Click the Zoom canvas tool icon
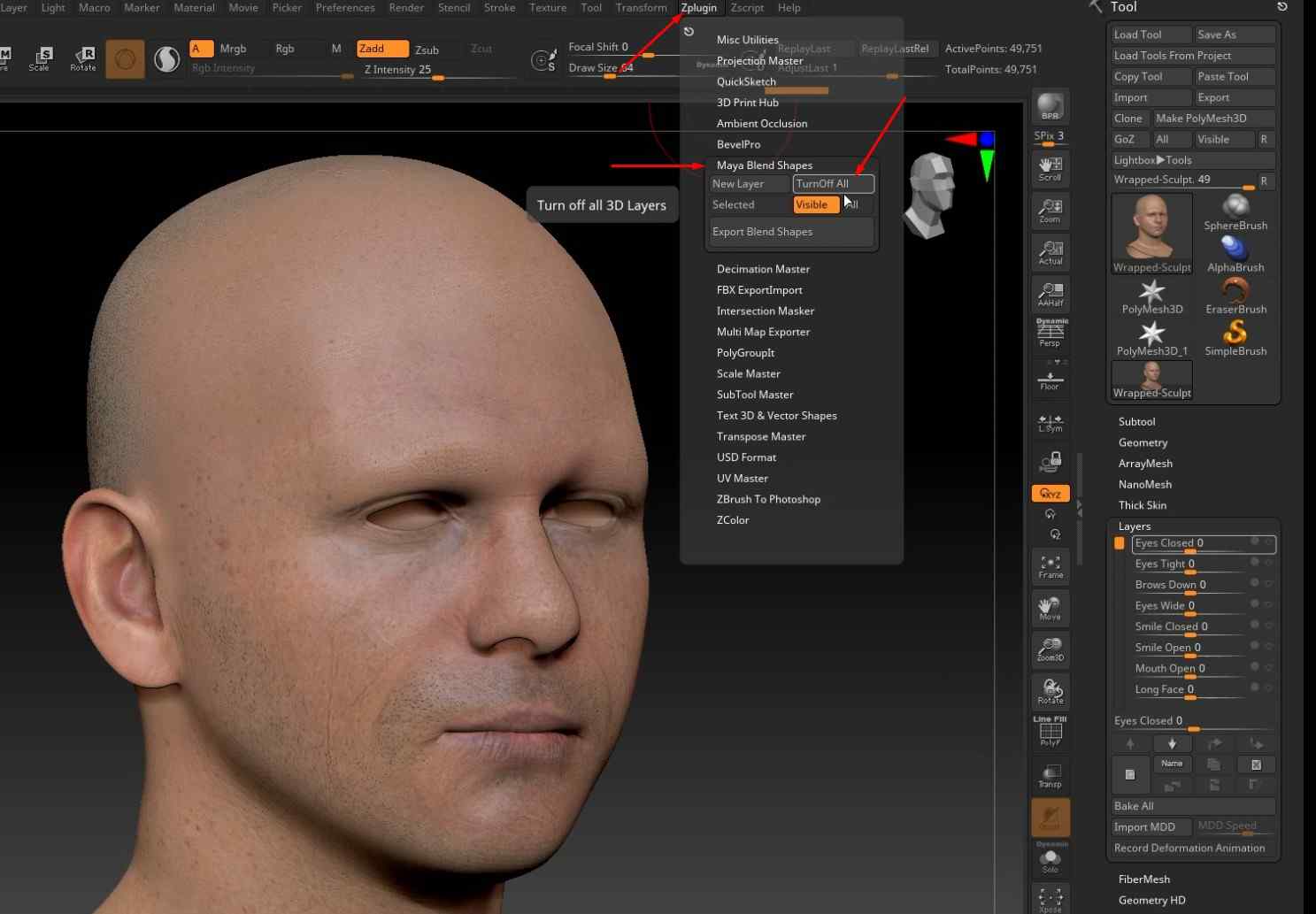Viewport: 1316px width, 914px height. [x=1050, y=210]
